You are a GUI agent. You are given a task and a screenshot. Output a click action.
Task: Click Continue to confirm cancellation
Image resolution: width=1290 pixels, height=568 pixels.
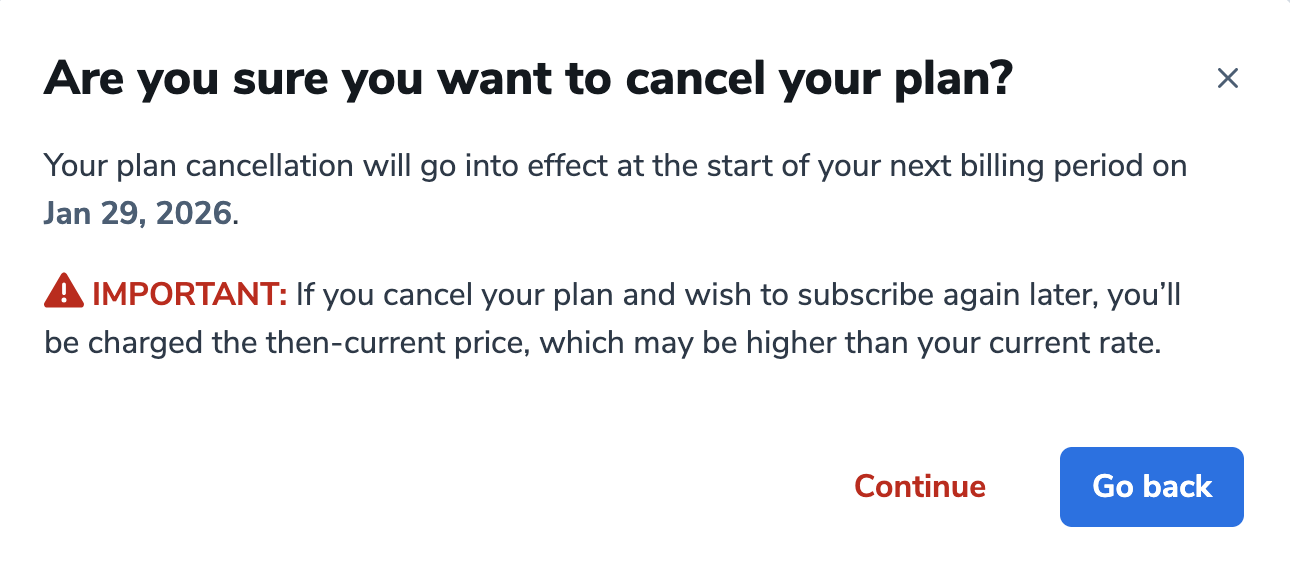coord(919,487)
